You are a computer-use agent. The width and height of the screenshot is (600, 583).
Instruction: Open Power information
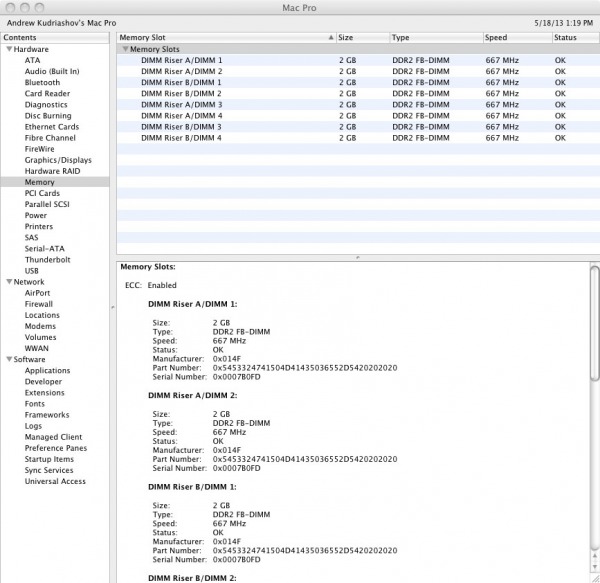tap(36, 215)
